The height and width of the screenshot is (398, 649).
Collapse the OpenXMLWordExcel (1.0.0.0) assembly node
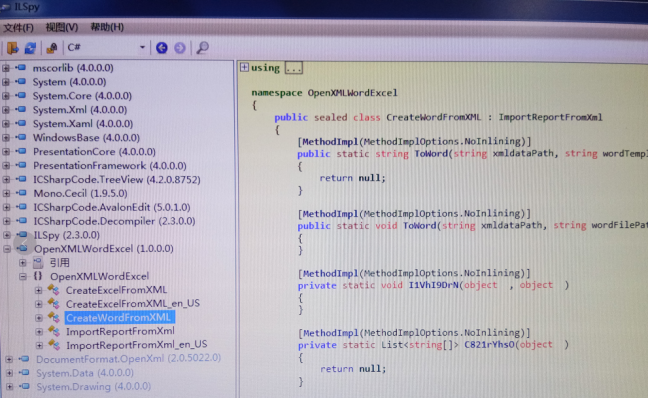coord(7,249)
